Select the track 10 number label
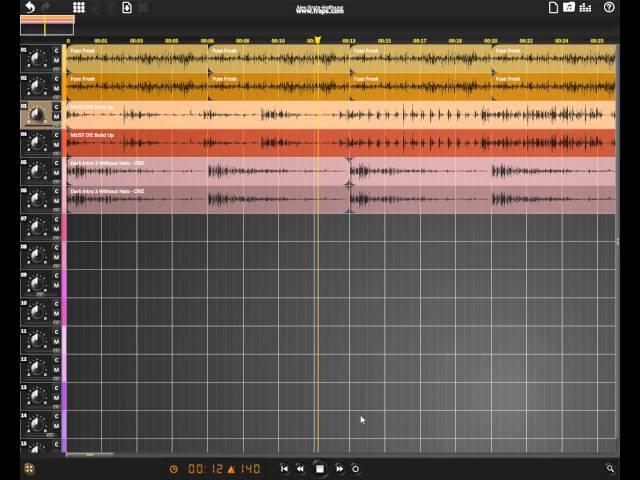The image size is (640, 480). [x=24, y=303]
